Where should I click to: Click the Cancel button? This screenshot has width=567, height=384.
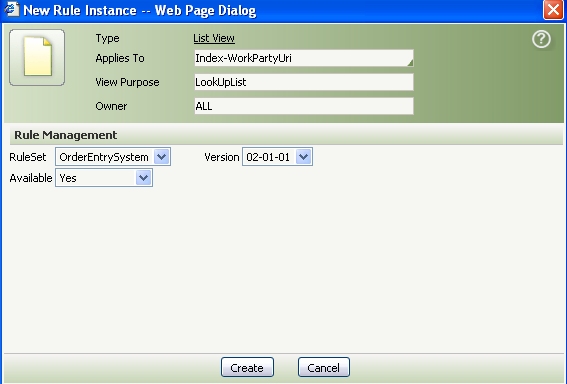click(x=324, y=367)
